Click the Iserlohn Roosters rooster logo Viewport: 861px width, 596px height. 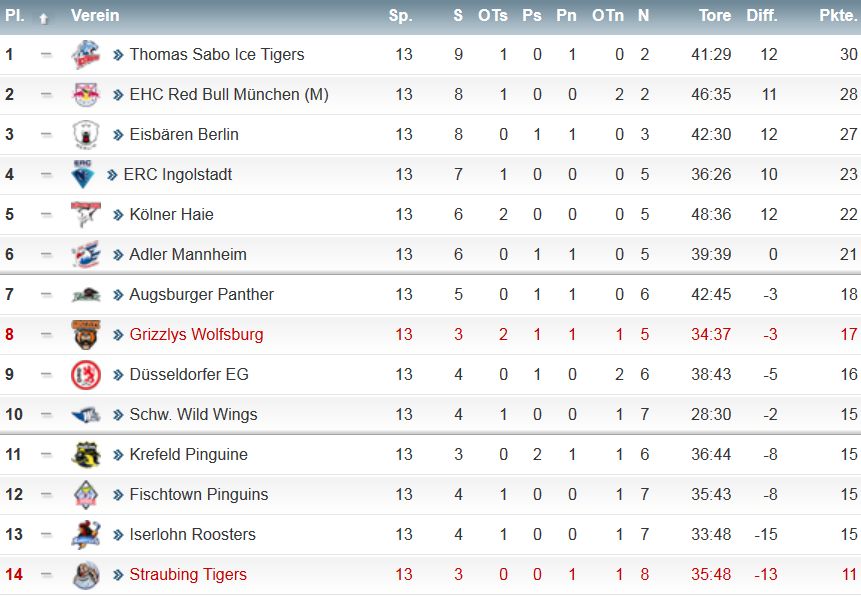(x=86, y=534)
